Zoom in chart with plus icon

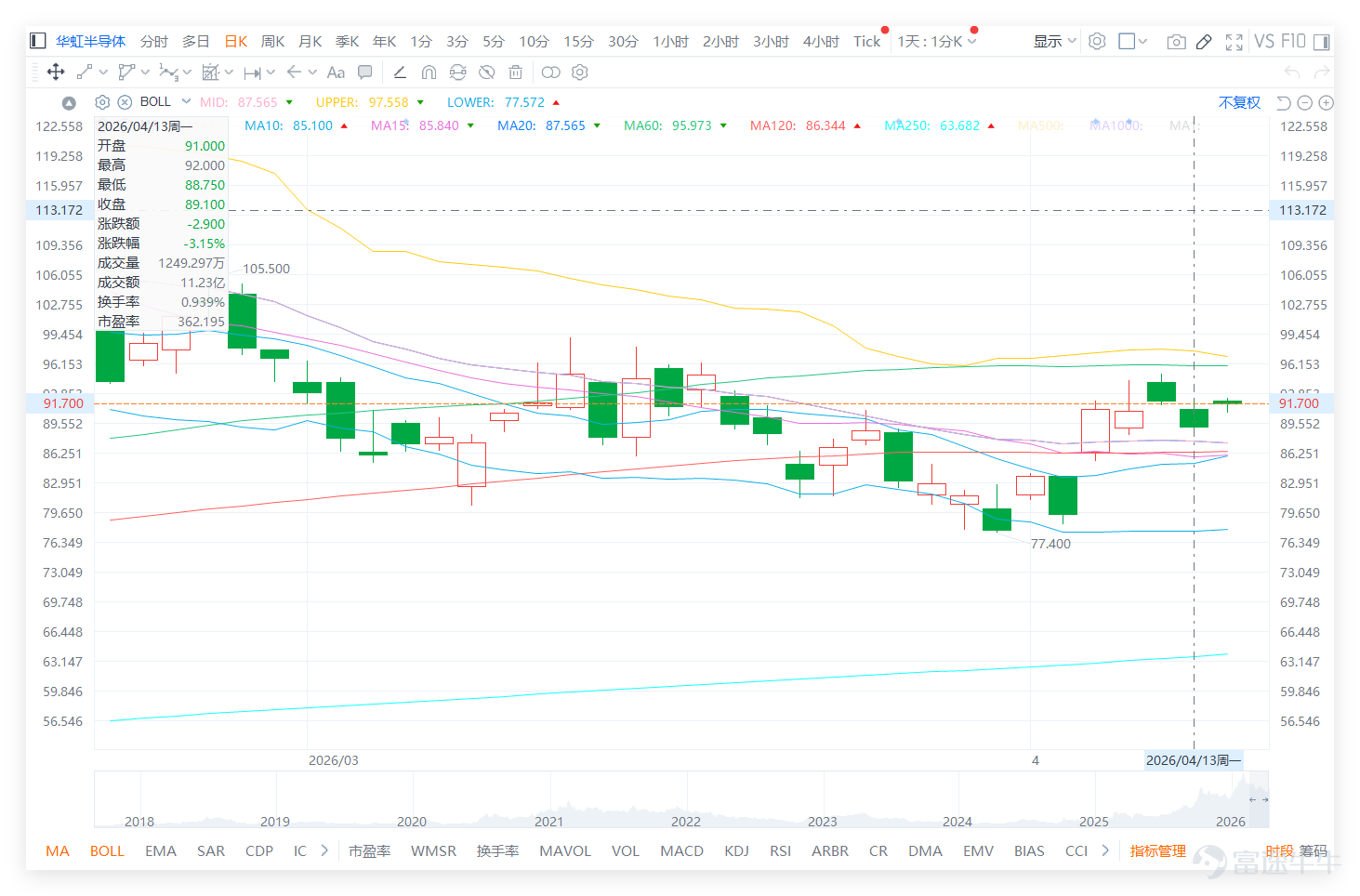point(1327,102)
